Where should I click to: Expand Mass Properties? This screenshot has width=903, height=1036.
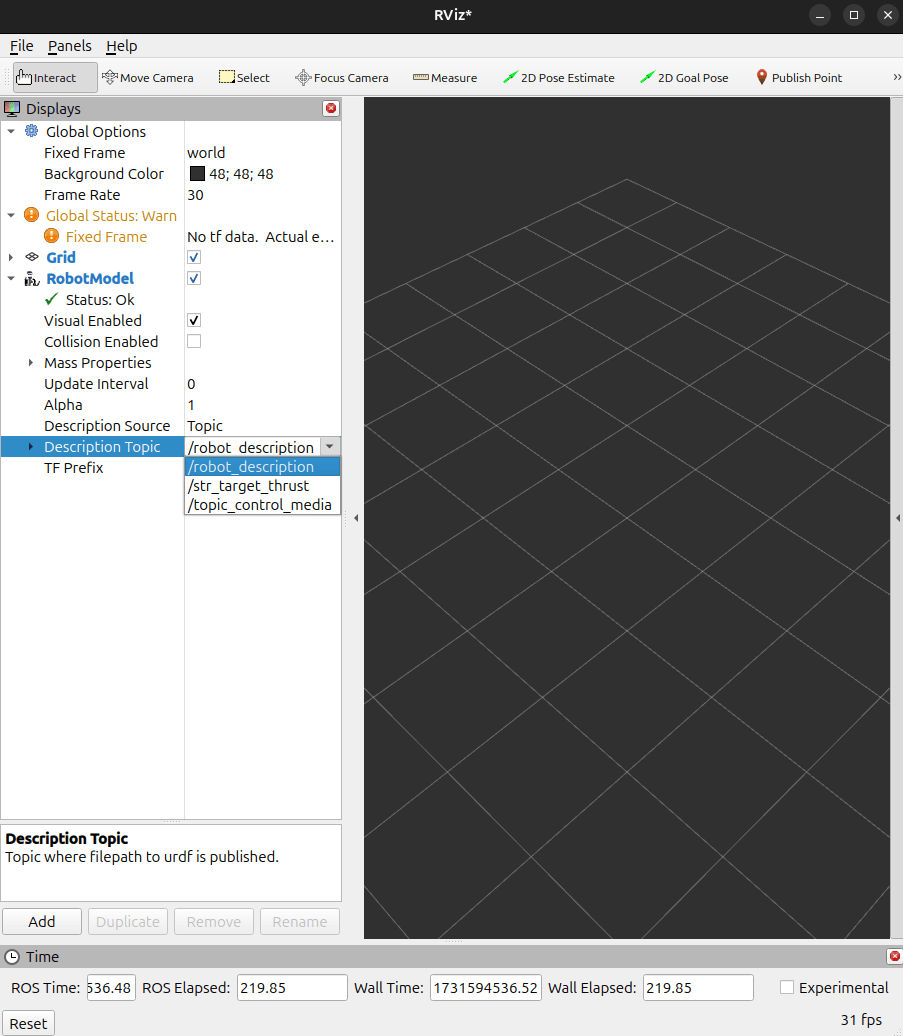tap(30, 363)
